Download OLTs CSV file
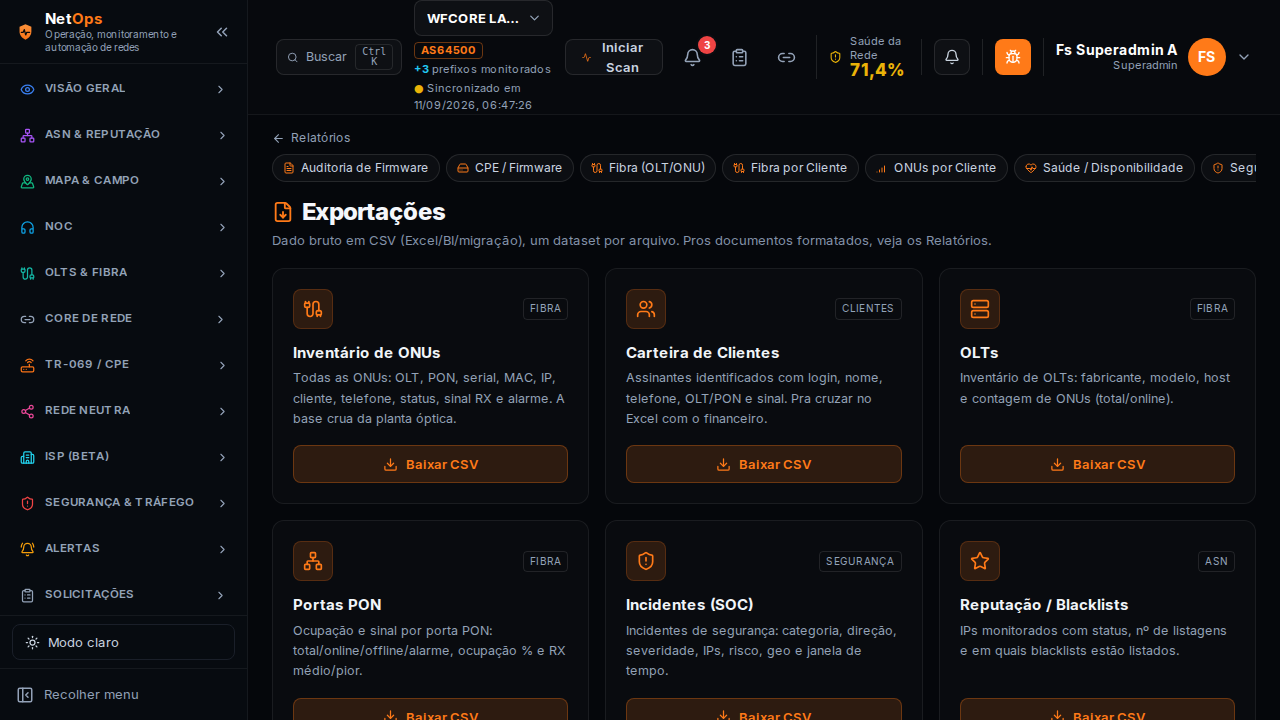Image resolution: width=1280 pixels, height=720 pixels. pos(1097,464)
